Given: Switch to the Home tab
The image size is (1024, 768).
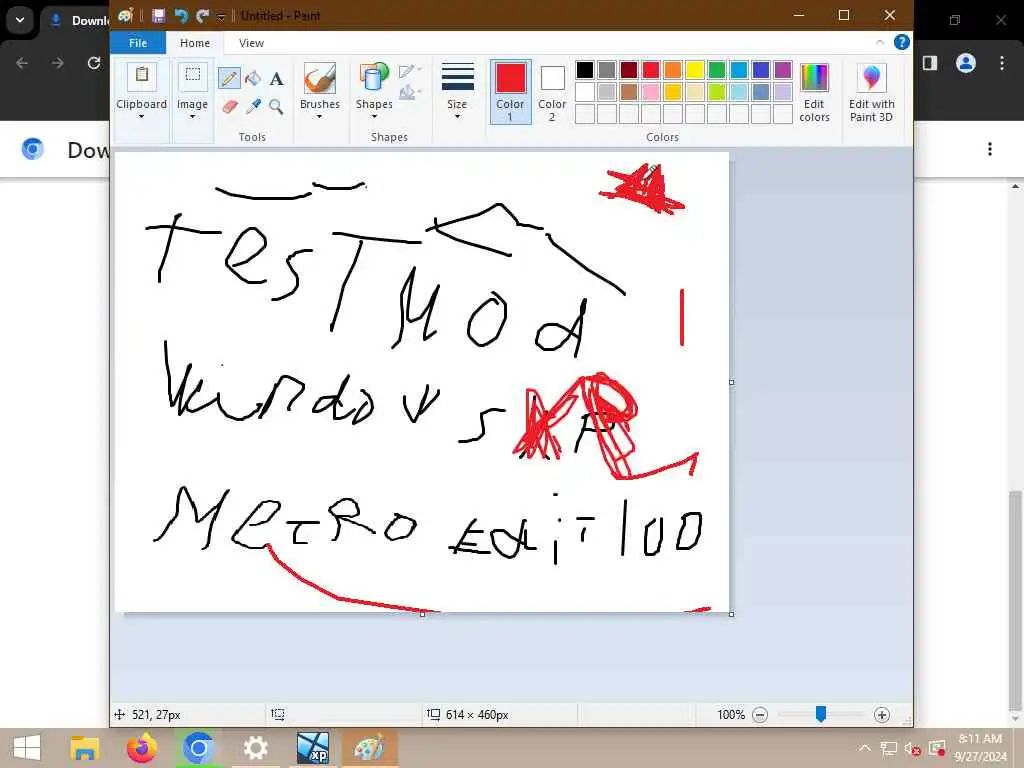Looking at the screenshot, I should click(x=195, y=43).
